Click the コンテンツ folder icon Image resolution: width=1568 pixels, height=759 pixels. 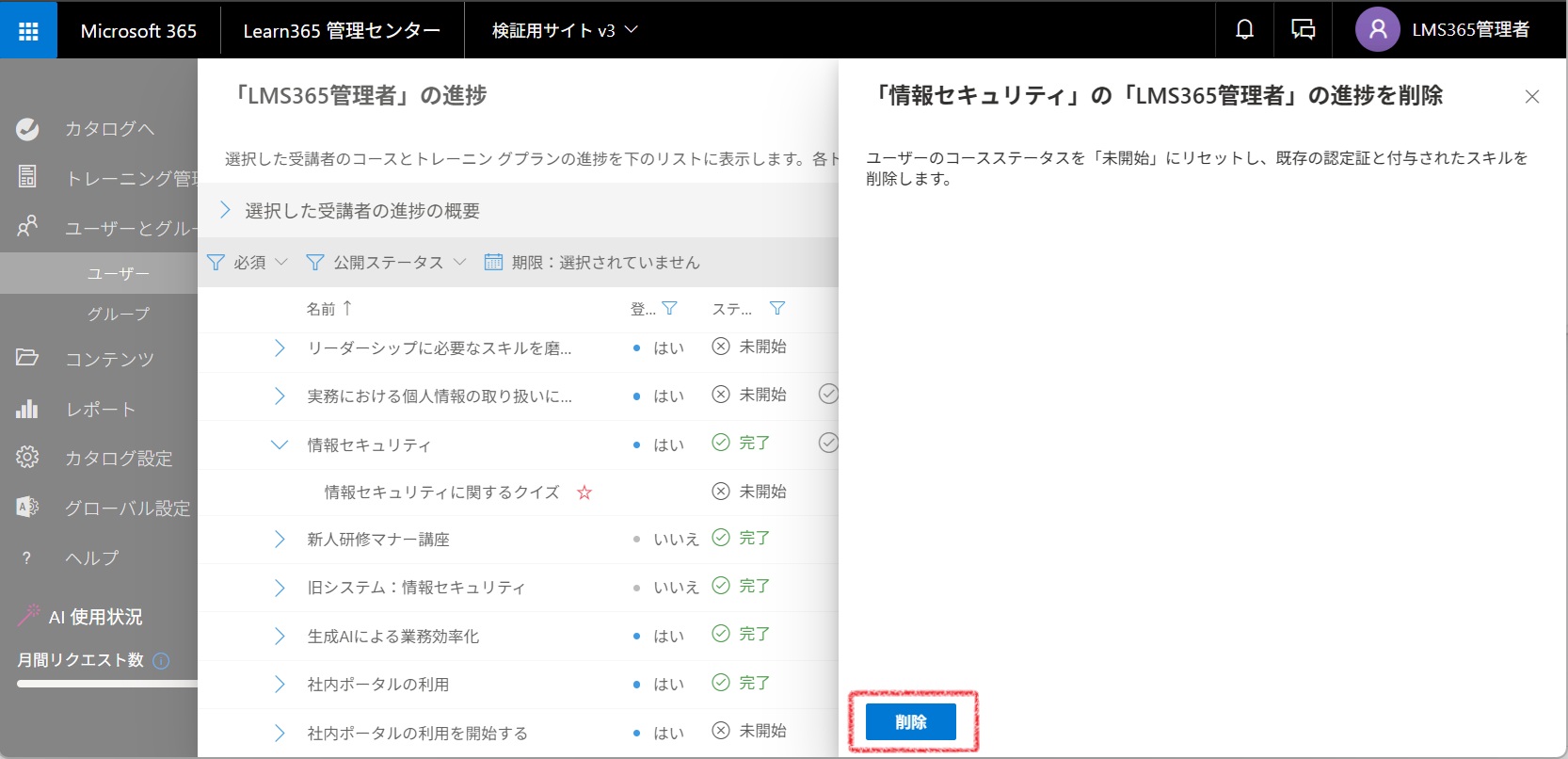tap(27, 357)
